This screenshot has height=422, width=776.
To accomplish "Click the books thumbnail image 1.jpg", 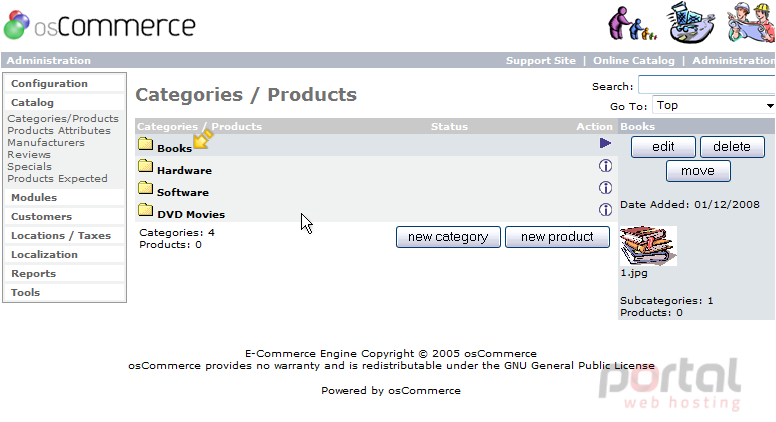I will [648, 246].
